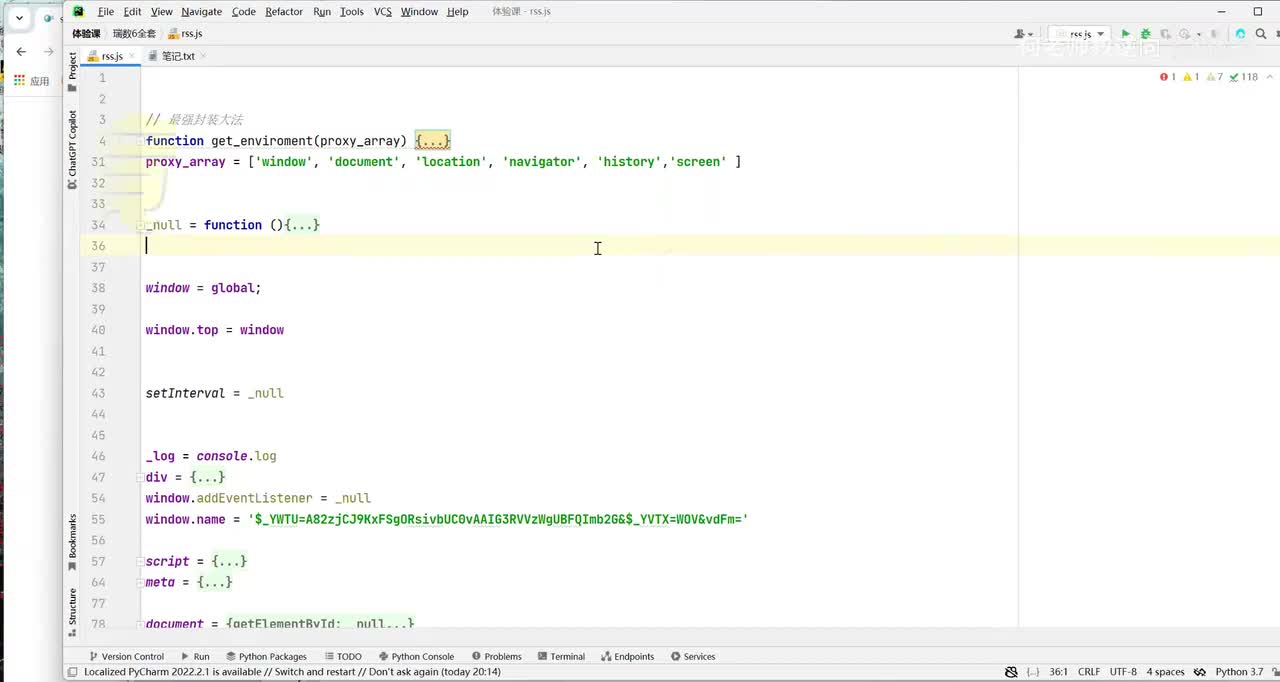Image resolution: width=1280 pixels, height=682 pixels.
Task: Click the 体验课 breadcrumb
Action: click(x=86, y=34)
